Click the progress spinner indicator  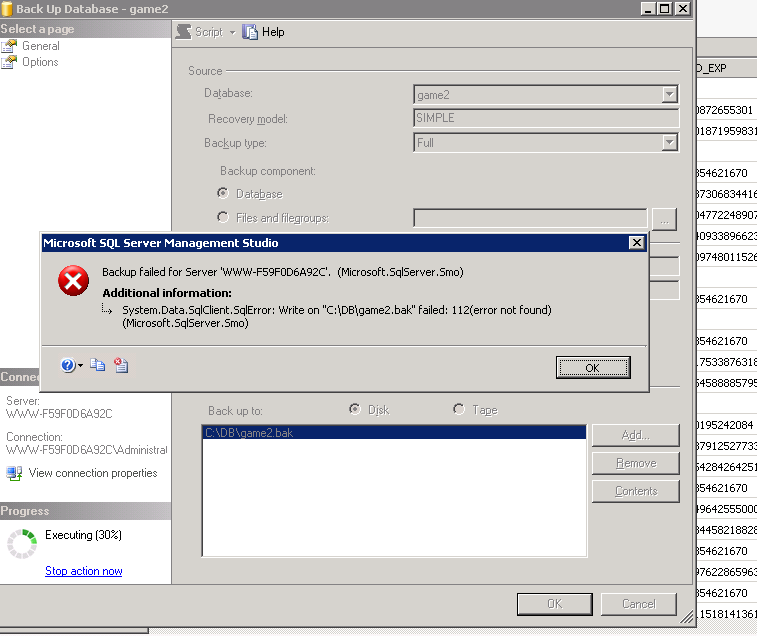coord(22,544)
